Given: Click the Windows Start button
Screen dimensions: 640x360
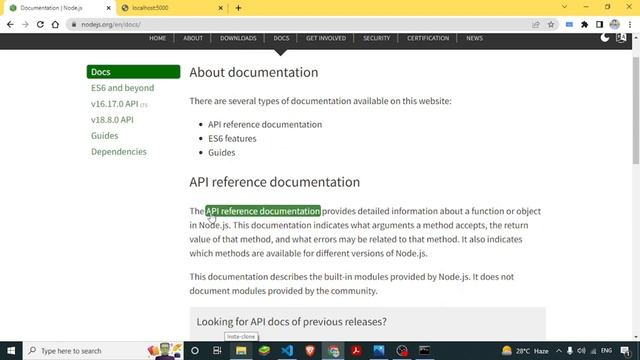Looking at the screenshot, I should click(x=11, y=351).
